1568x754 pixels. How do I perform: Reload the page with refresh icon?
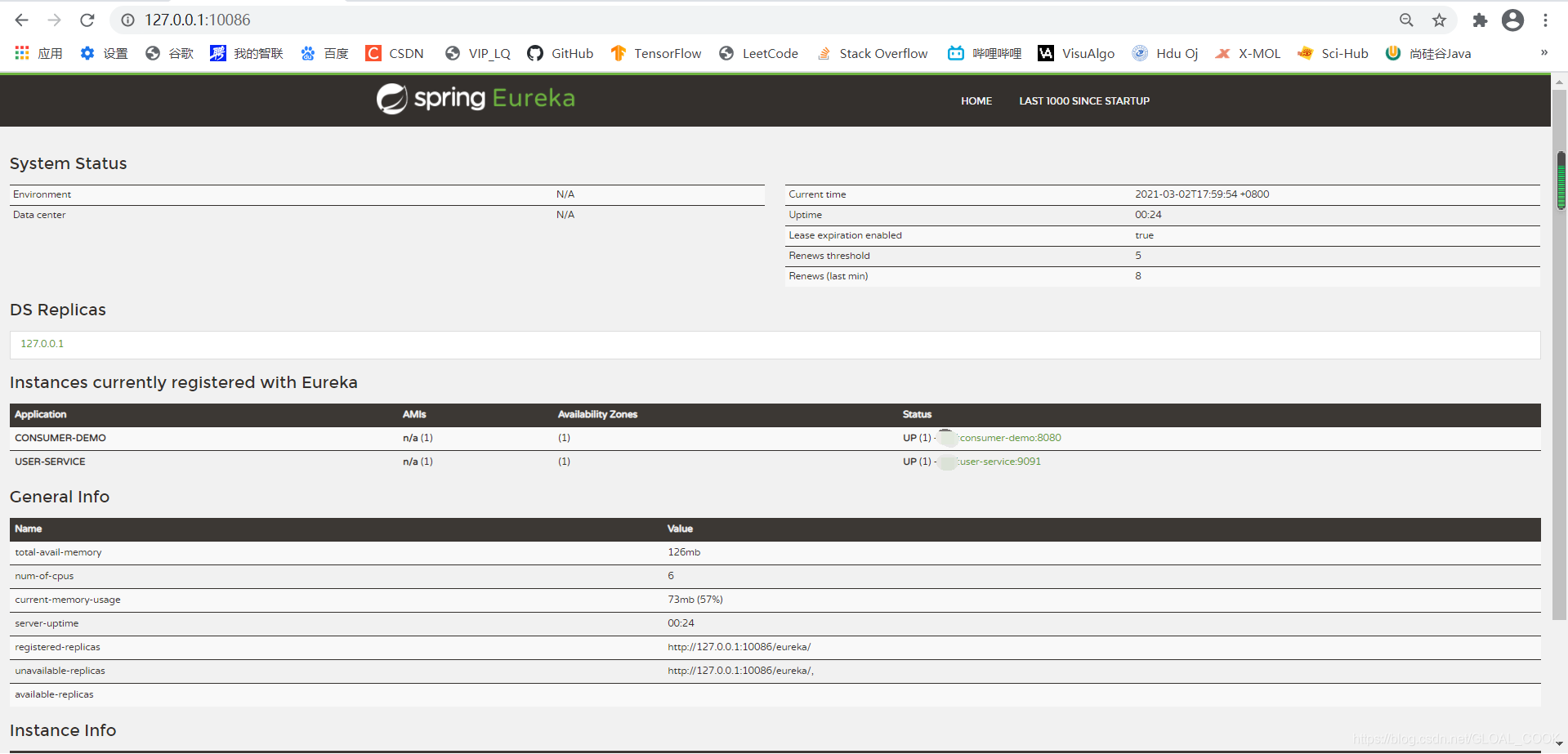click(x=87, y=20)
